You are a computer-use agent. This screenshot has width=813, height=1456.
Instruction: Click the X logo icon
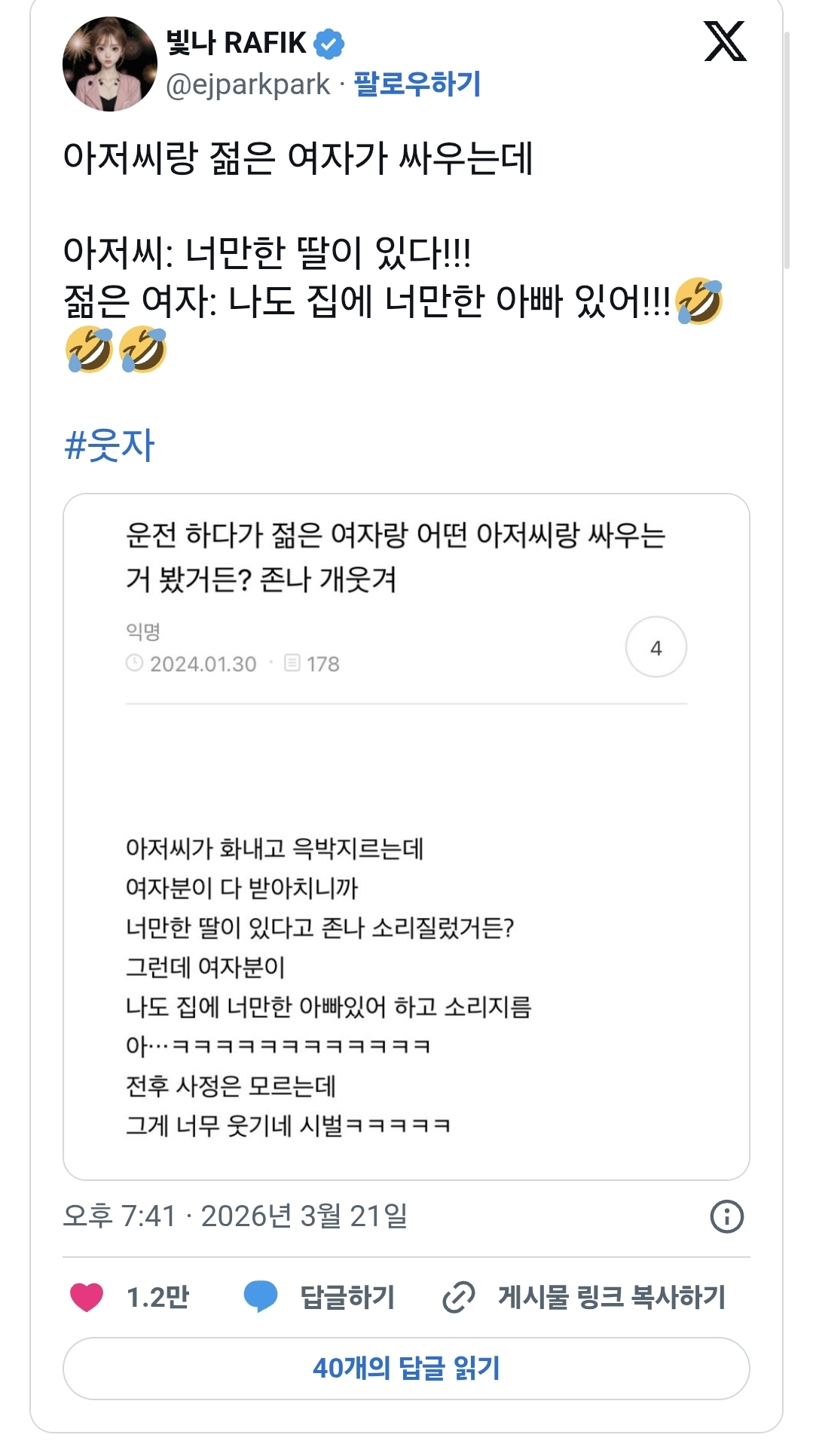[725, 41]
